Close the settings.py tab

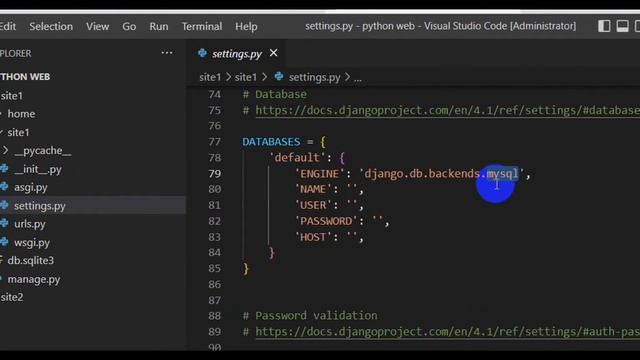tap(273, 53)
